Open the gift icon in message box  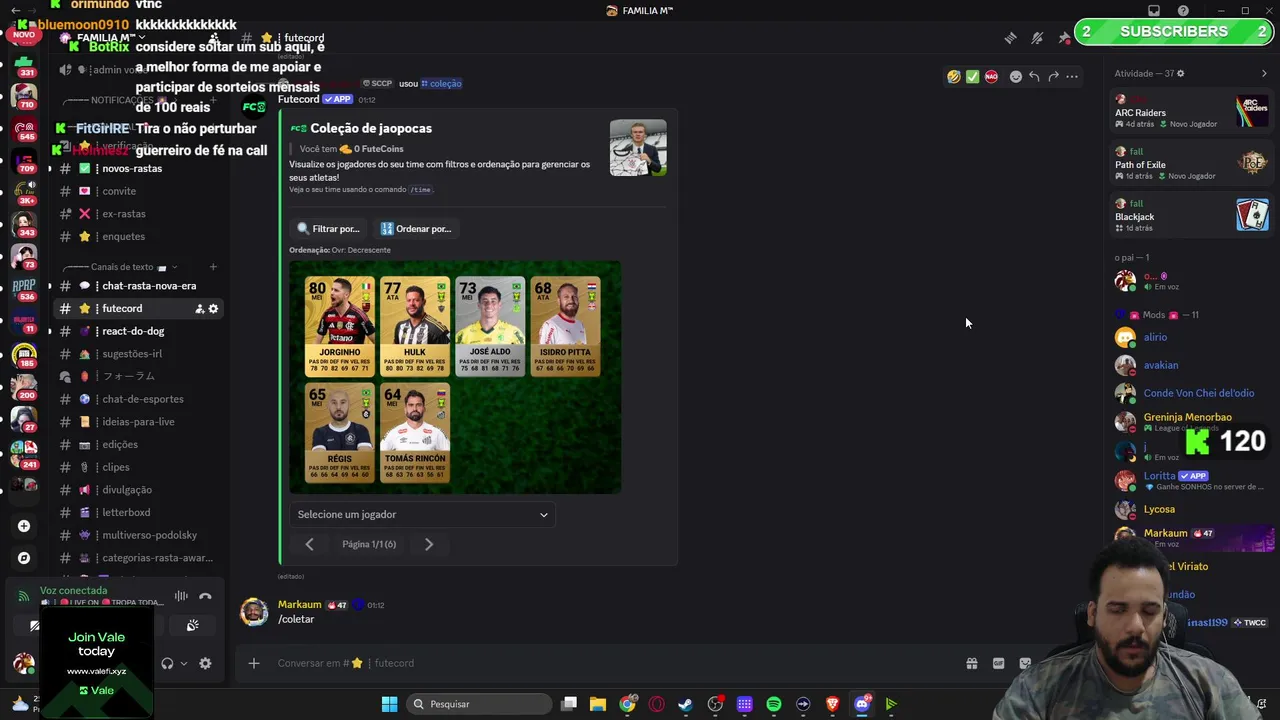tap(971, 663)
